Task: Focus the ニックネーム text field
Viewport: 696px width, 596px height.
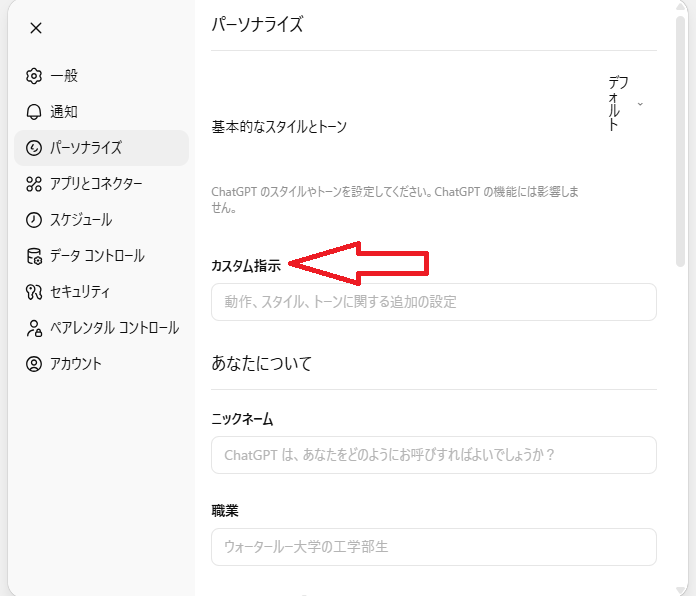Action: (x=434, y=455)
